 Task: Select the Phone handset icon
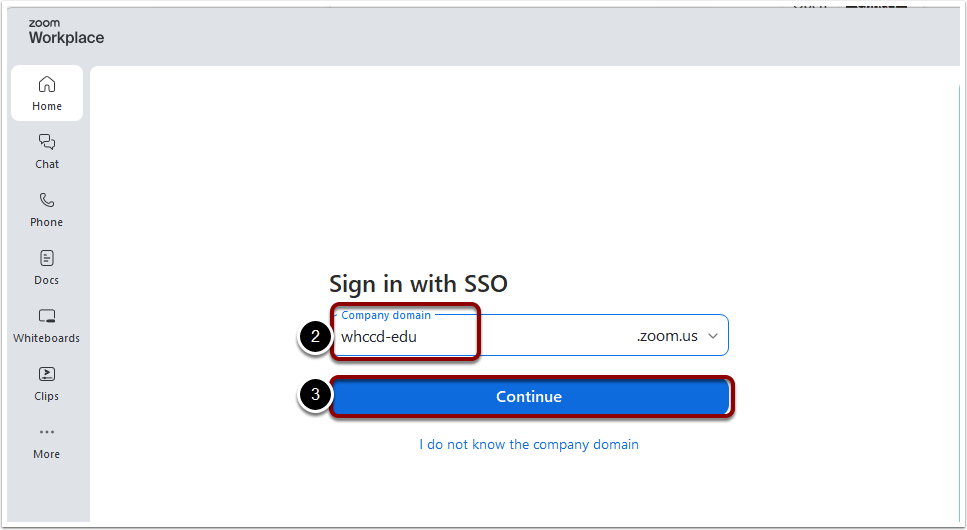pos(47,200)
